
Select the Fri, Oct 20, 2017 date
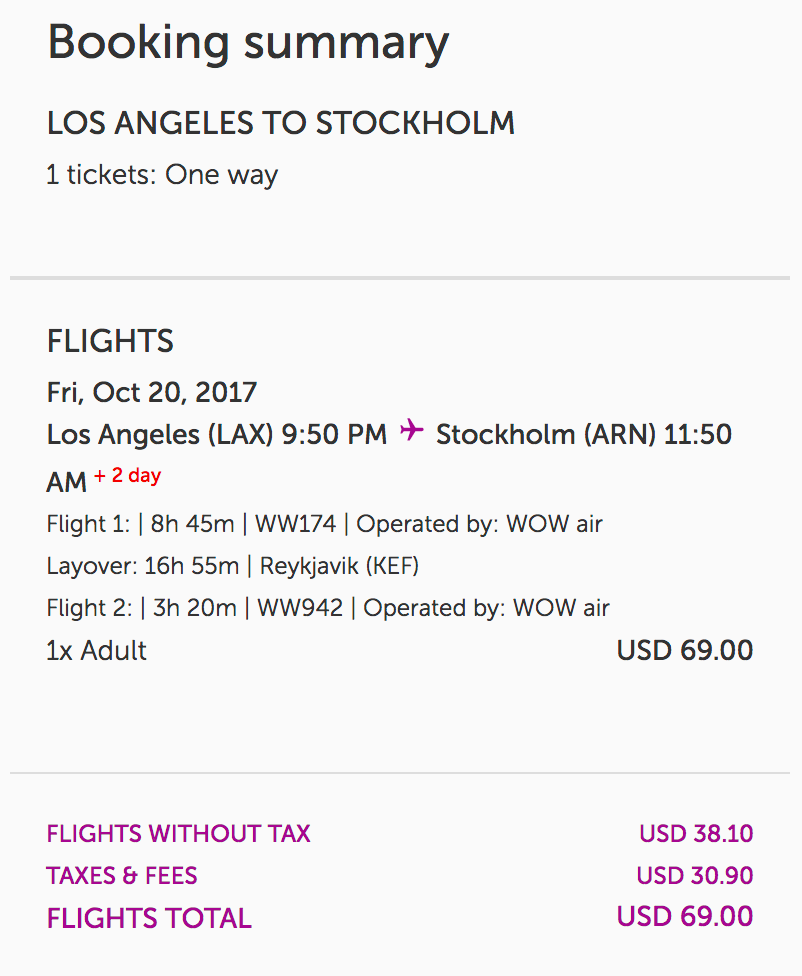(152, 391)
